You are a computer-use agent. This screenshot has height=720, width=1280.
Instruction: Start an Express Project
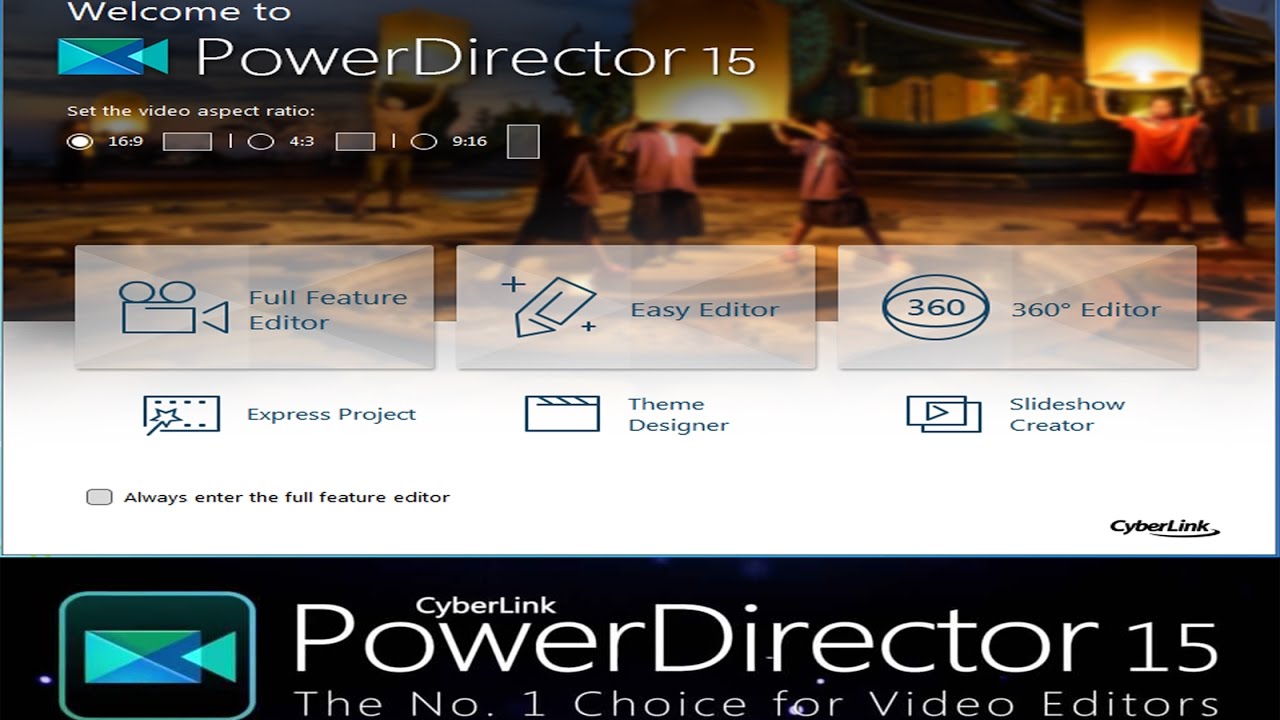click(x=280, y=414)
